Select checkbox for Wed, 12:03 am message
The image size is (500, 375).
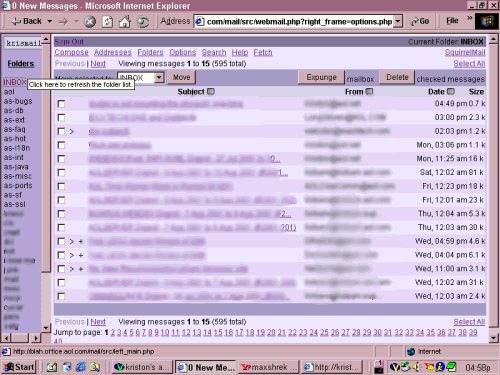[x=61, y=296]
